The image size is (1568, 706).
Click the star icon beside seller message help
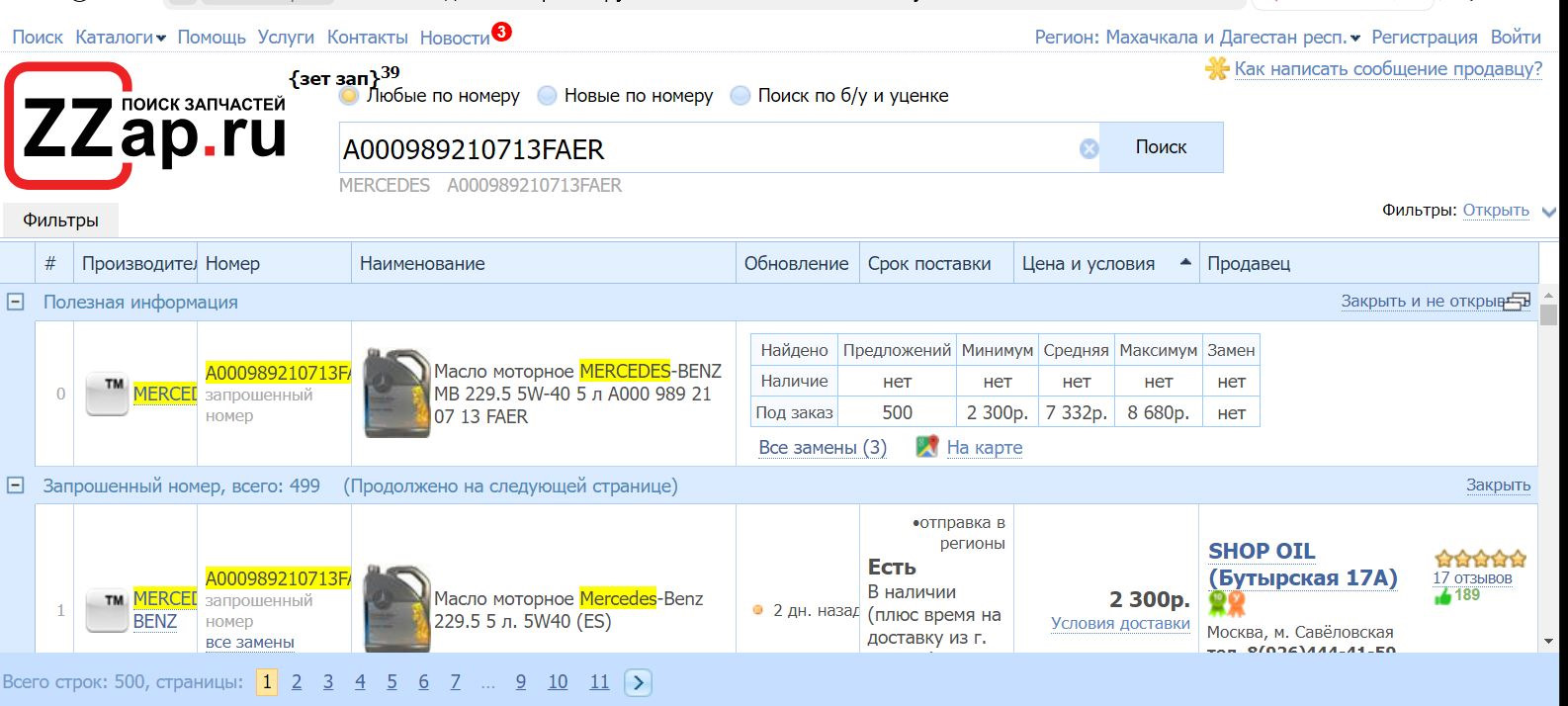(1217, 68)
